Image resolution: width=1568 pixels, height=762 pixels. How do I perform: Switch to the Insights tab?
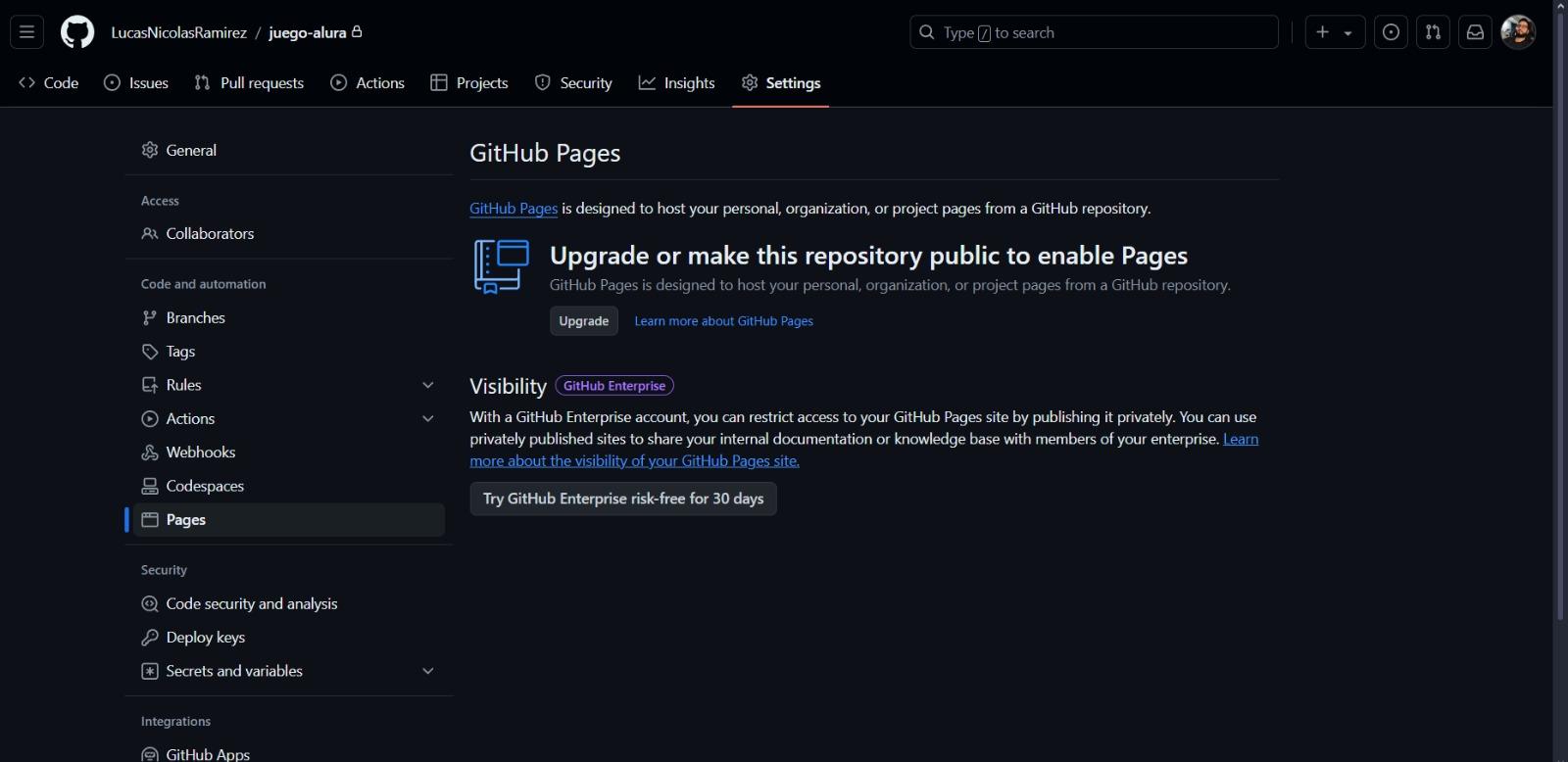(x=677, y=83)
